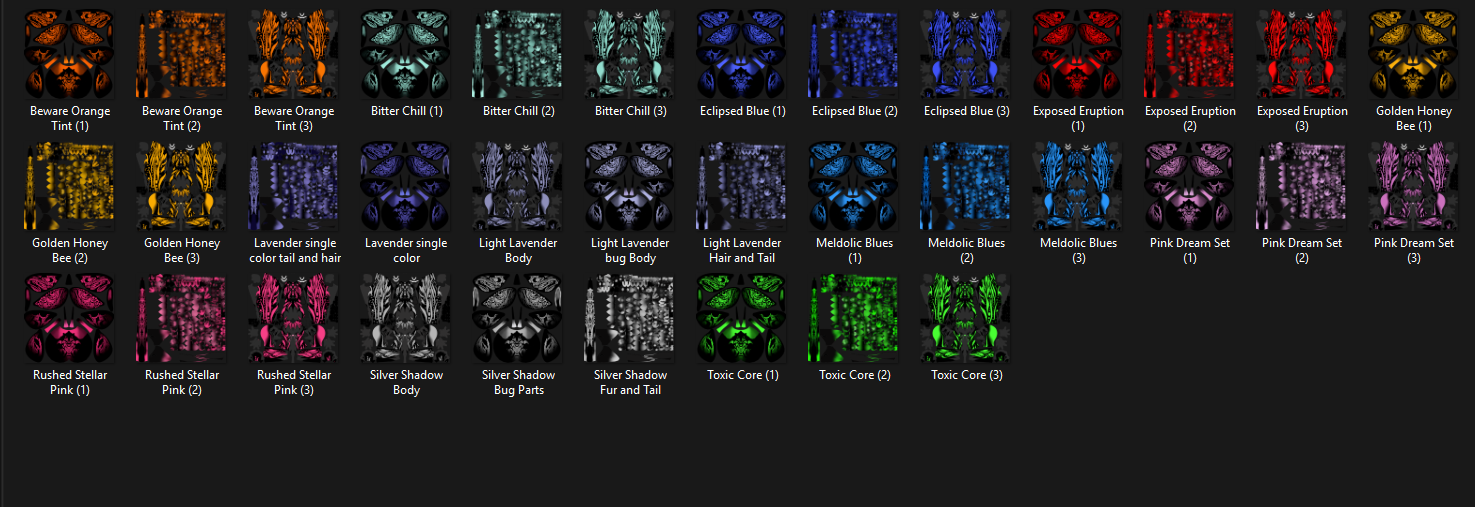Click the 'Golden Honey Bee (2)' file name
This screenshot has height=507, width=1475.
point(70,250)
